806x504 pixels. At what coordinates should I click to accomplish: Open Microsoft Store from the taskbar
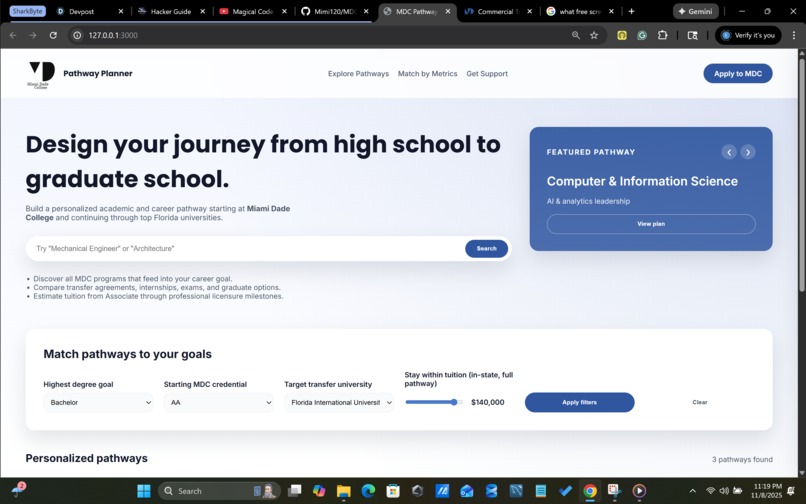(x=393, y=491)
